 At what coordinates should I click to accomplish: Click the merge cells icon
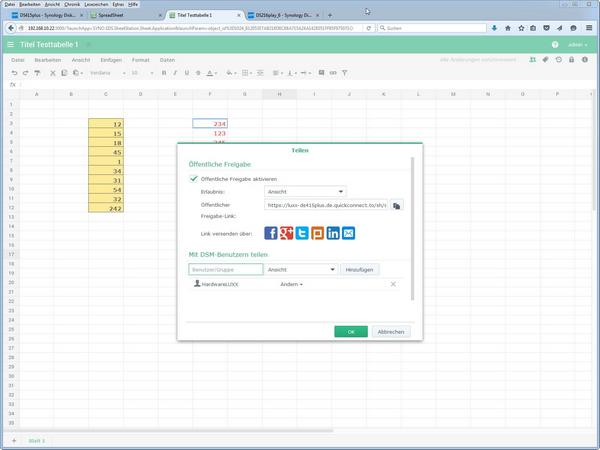[x=260, y=73]
